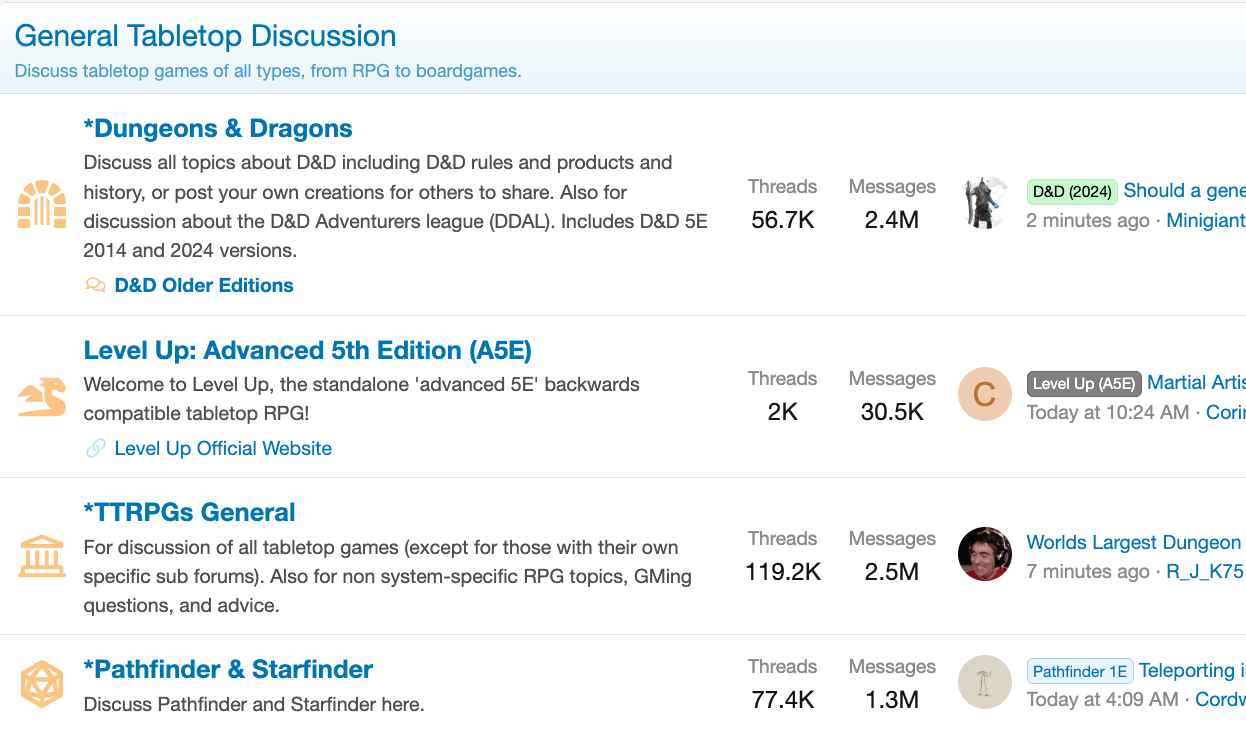Screen dimensions: 1246x733
Task: Open the D&D Older Editions sub-forum
Action: pos(203,285)
